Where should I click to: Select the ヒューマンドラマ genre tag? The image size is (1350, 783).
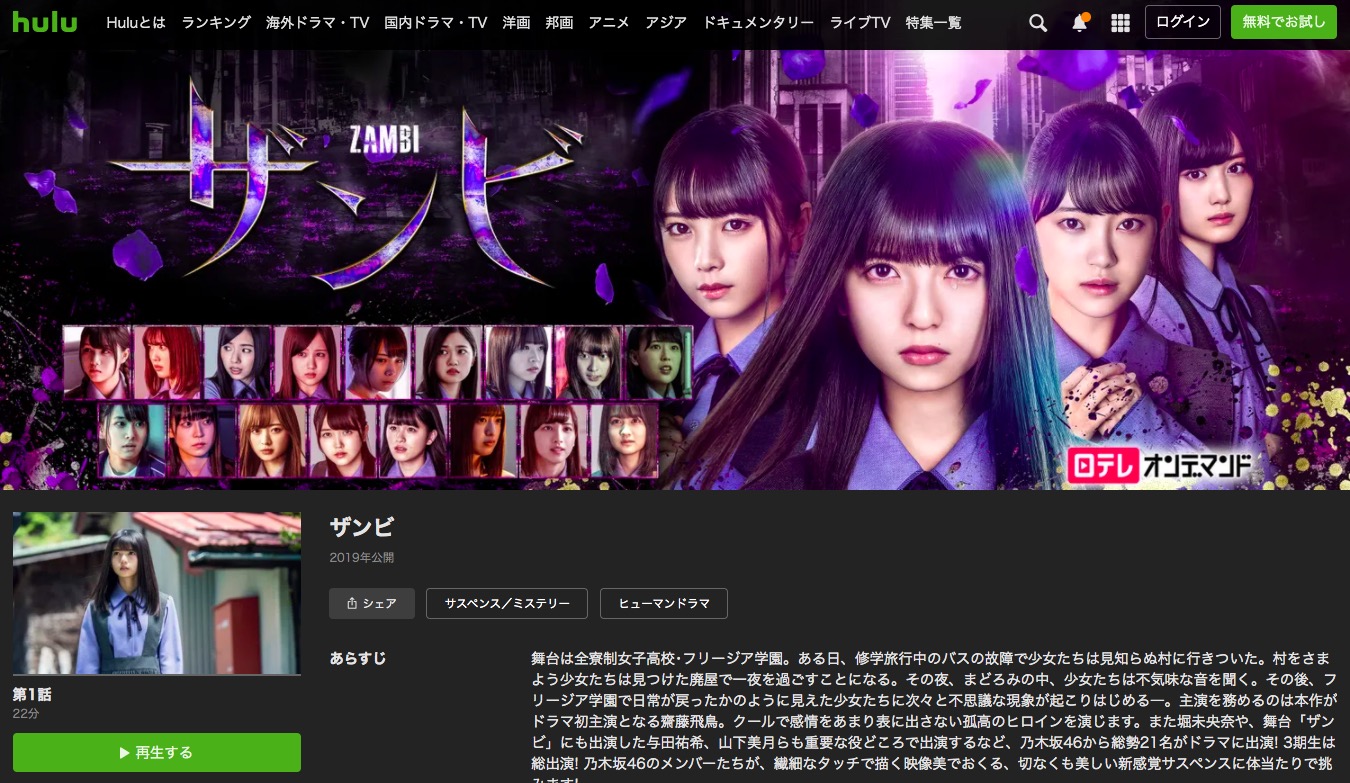tap(664, 604)
